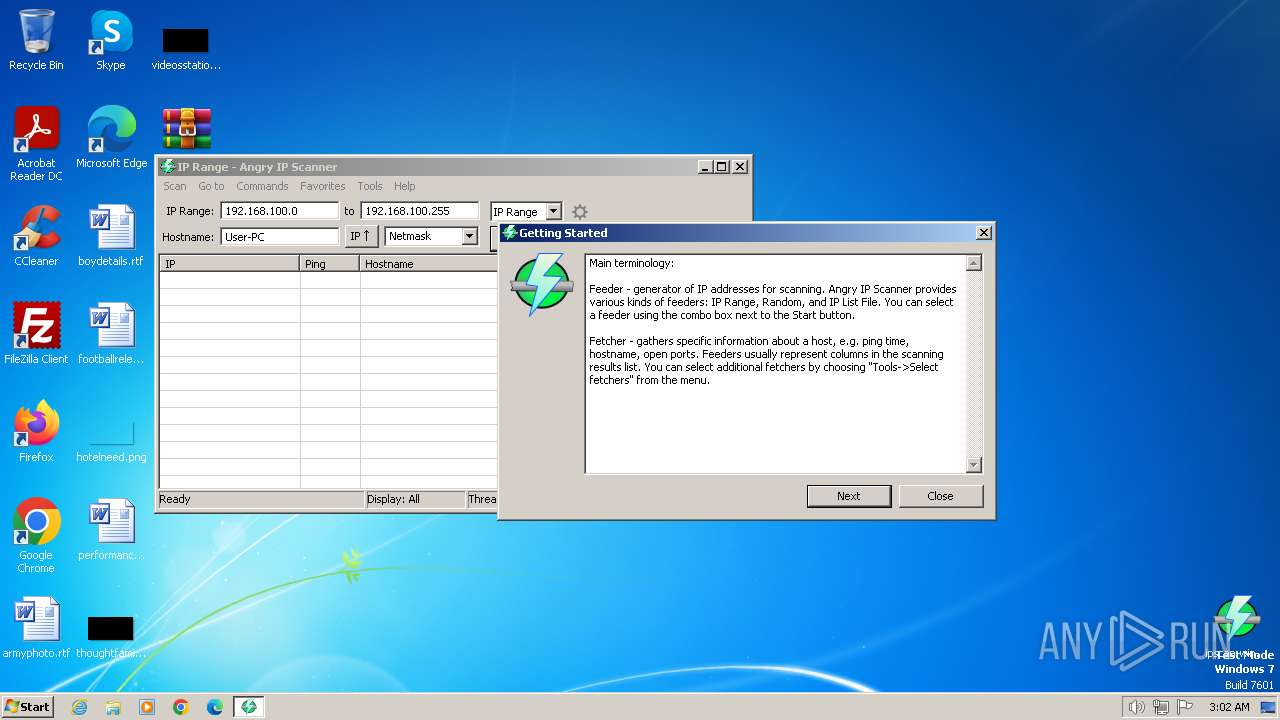Open the Microsoft Edge desktop shortcut

(111, 138)
